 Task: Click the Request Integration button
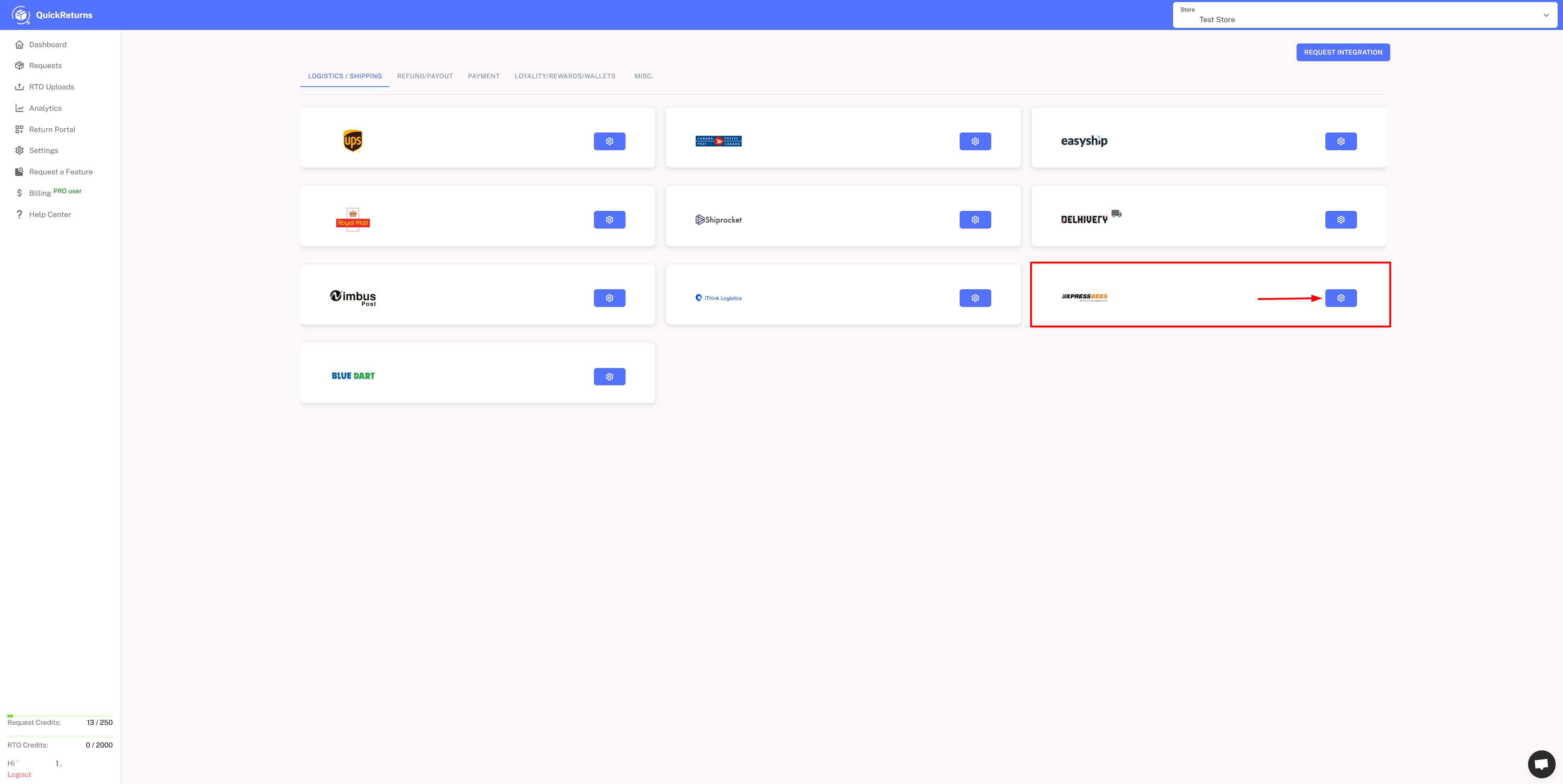coord(1342,52)
